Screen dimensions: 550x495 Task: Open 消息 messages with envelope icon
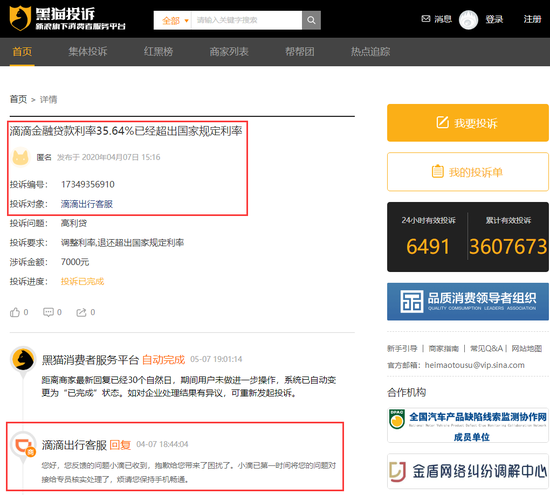[x=436, y=19]
